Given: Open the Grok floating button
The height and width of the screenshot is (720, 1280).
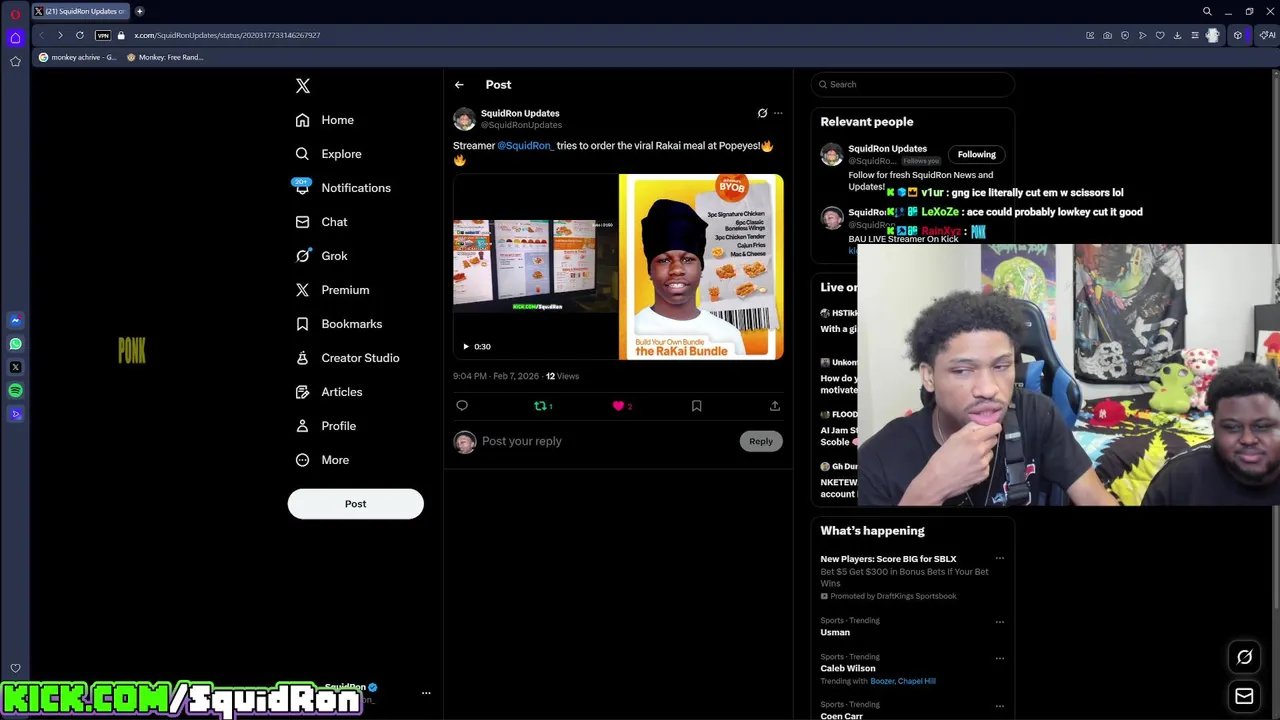Looking at the screenshot, I should [1245, 657].
